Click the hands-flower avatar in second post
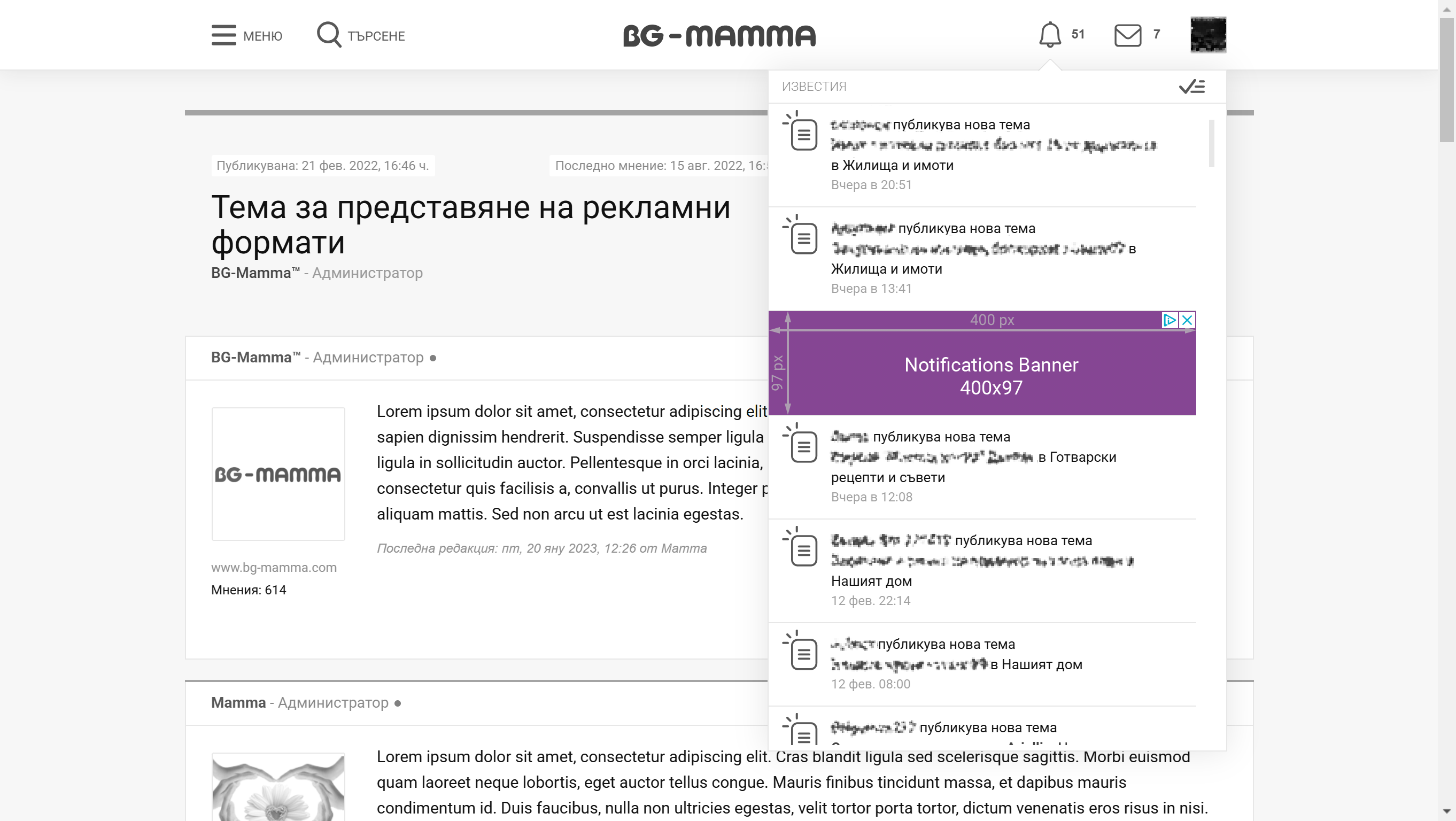The height and width of the screenshot is (821, 1456). [278, 787]
